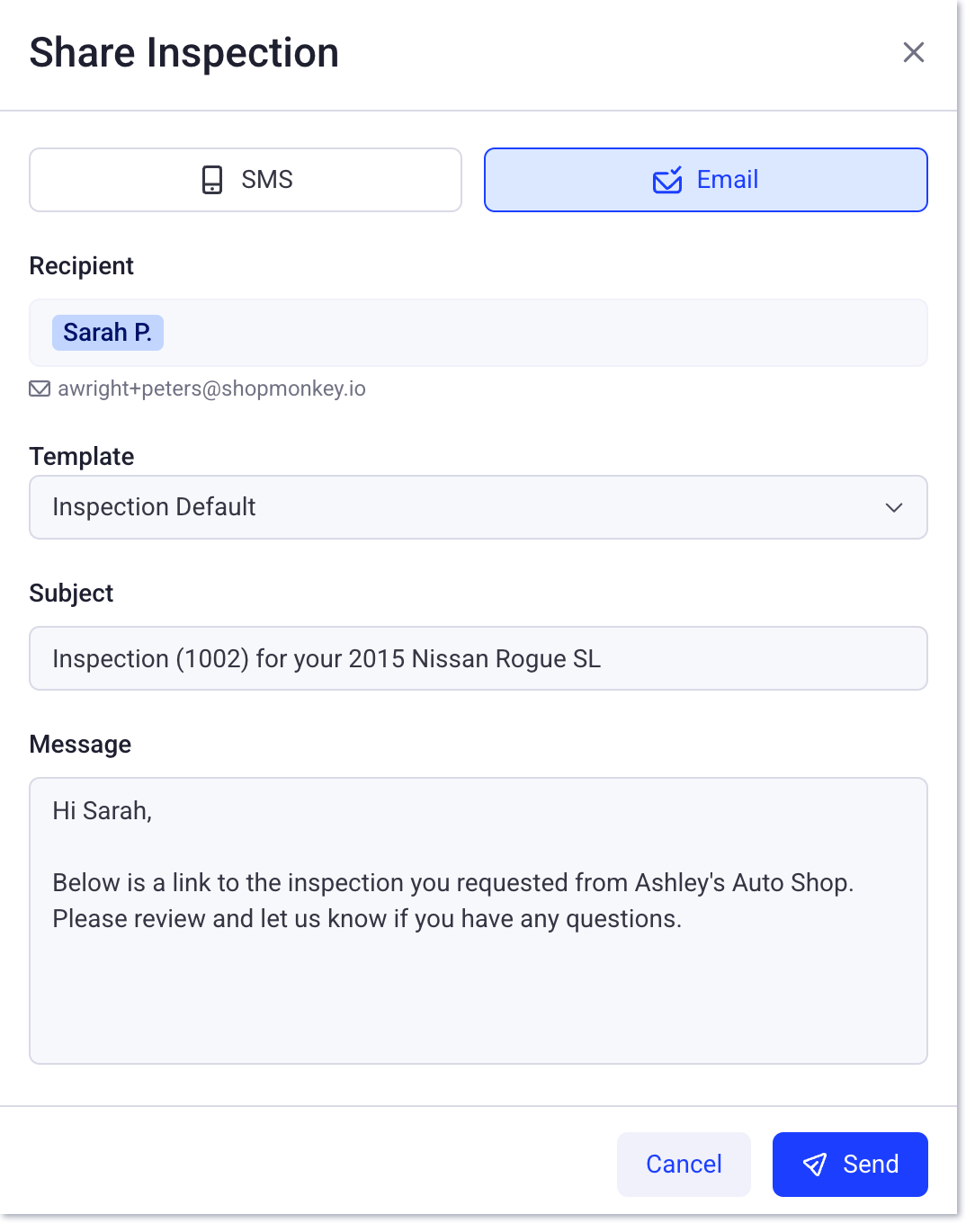The image size is (975, 1232).
Task: Switch to the SMS sharing method
Action: pos(245,180)
